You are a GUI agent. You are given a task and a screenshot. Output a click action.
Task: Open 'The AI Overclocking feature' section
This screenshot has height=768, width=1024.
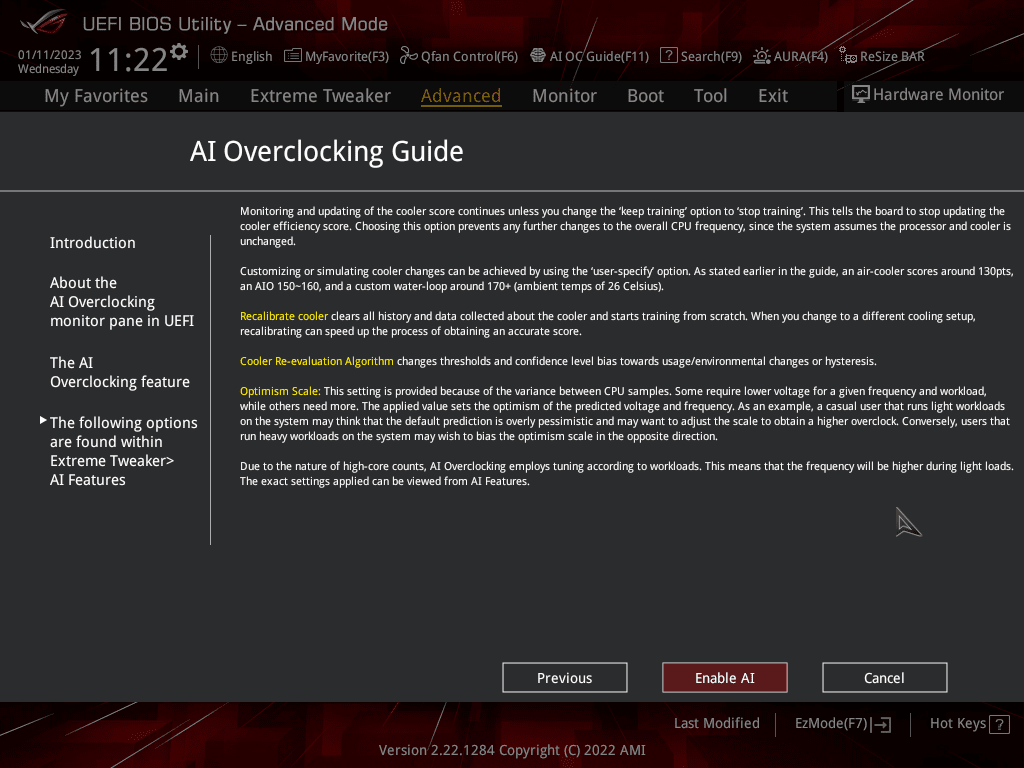click(120, 372)
